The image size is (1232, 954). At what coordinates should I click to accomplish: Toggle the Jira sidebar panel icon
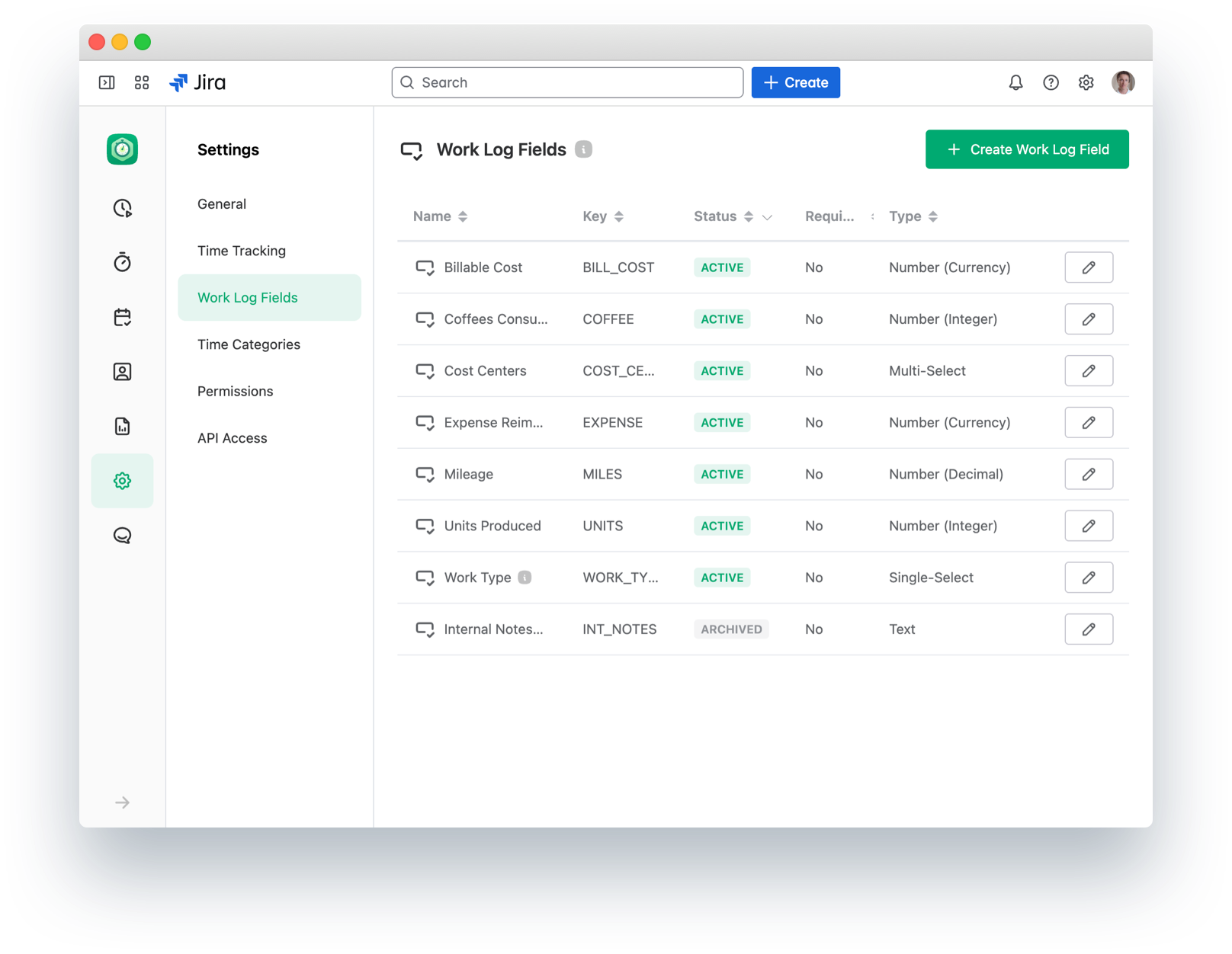[107, 82]
